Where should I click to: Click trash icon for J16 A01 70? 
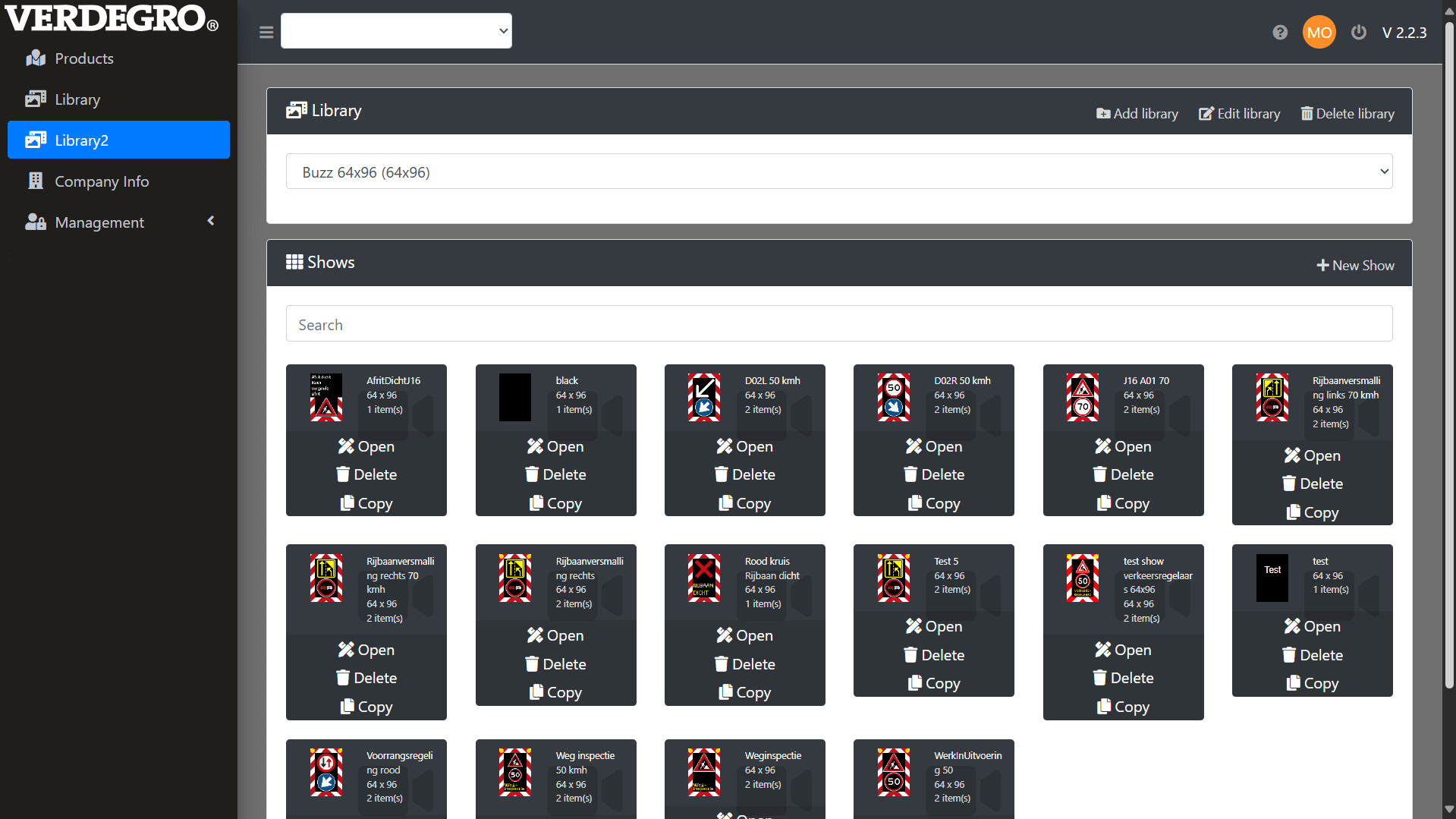point(1099,474)
